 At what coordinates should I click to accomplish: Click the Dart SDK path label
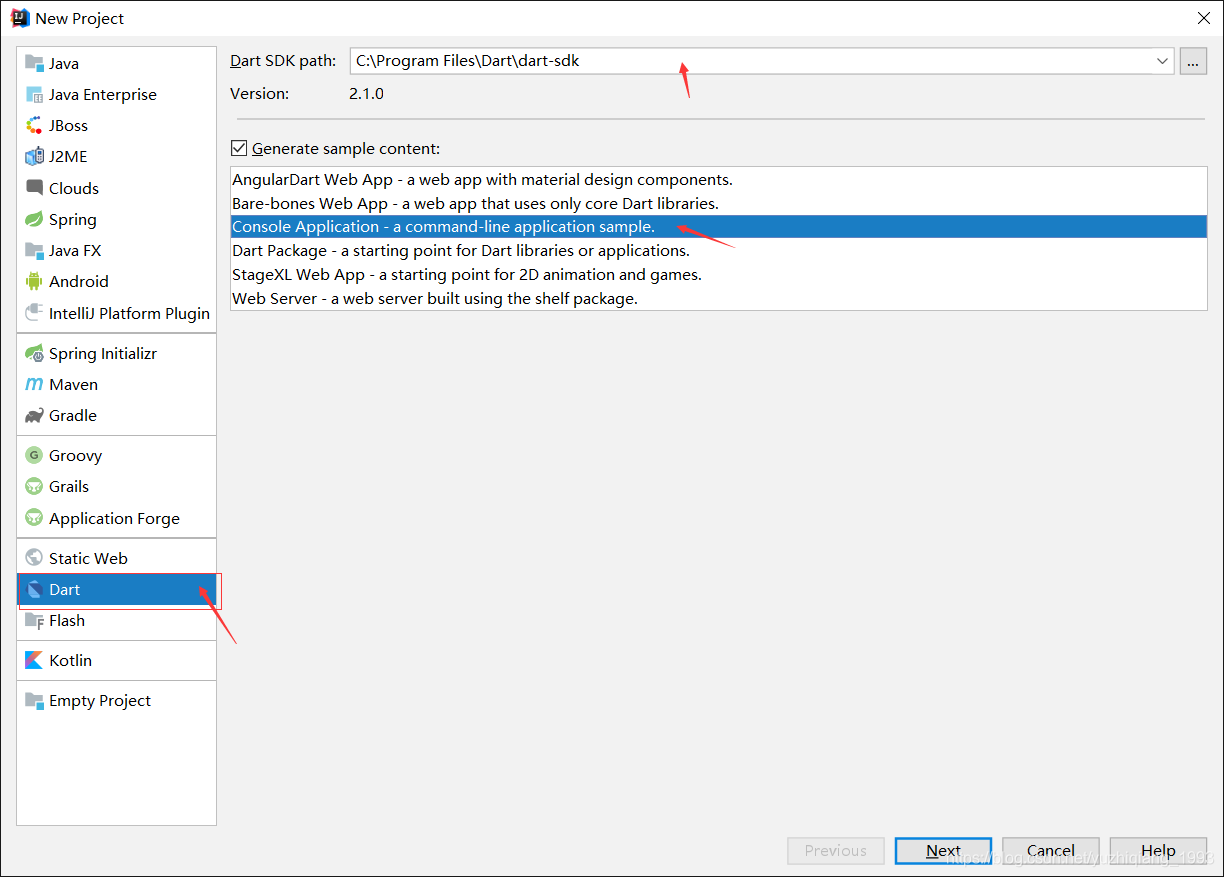point(283,61)
